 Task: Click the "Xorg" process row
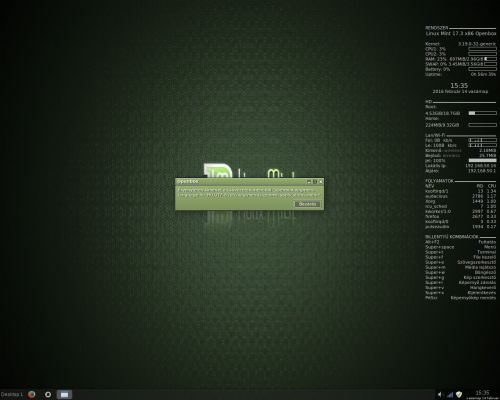coord(461,201)
